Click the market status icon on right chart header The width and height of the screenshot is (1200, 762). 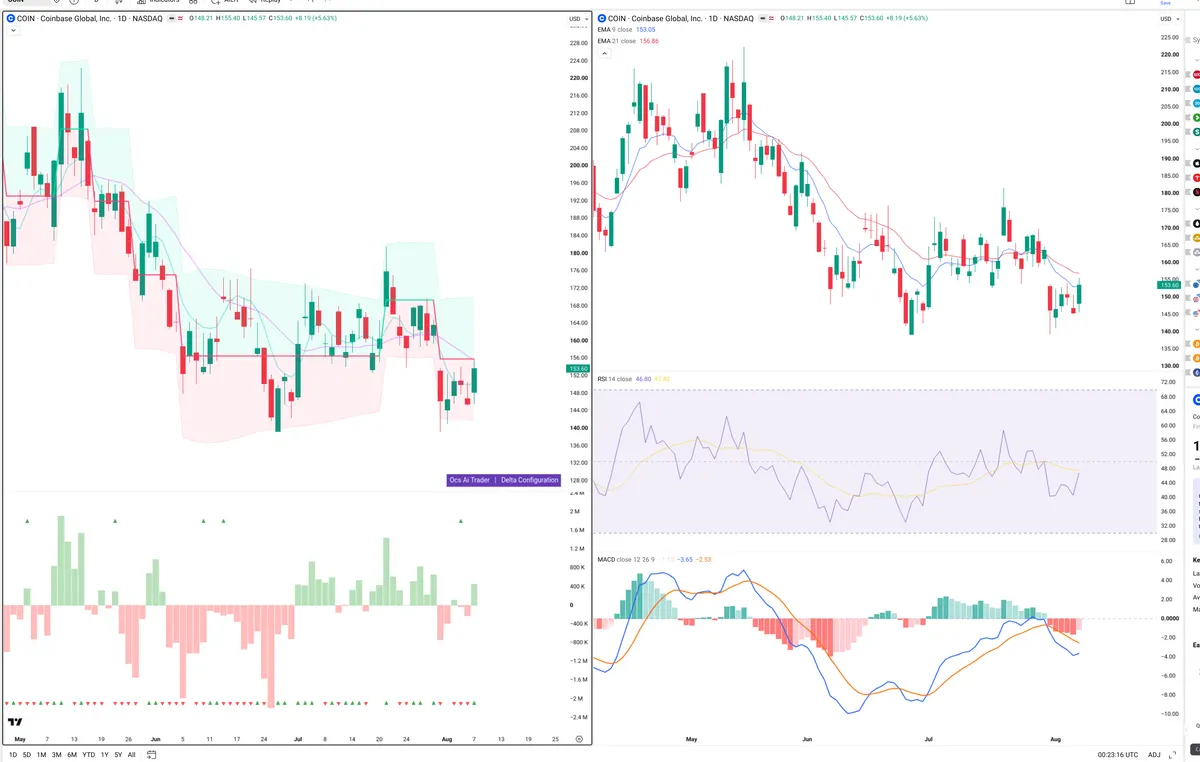tap(764, 18)
